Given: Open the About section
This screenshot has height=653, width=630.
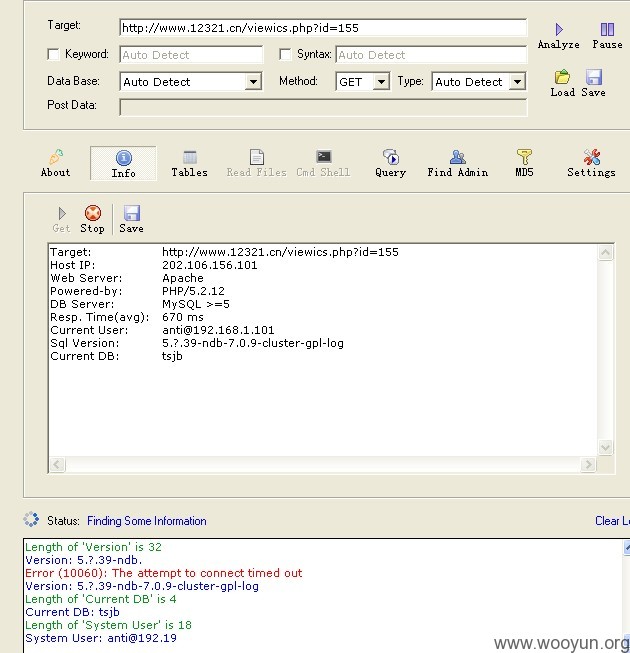Looking at the screenshot, I should 55,163.
